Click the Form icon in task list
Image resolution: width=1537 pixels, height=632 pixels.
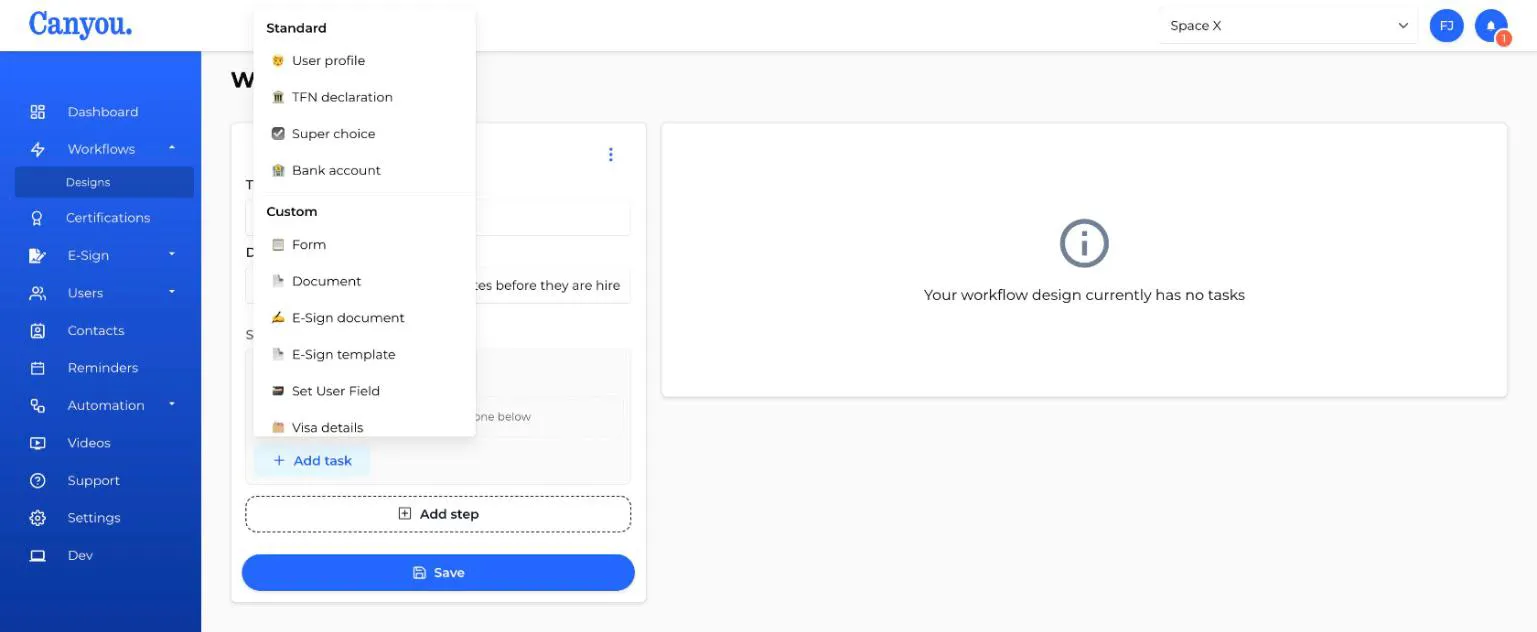coord(278,245)
